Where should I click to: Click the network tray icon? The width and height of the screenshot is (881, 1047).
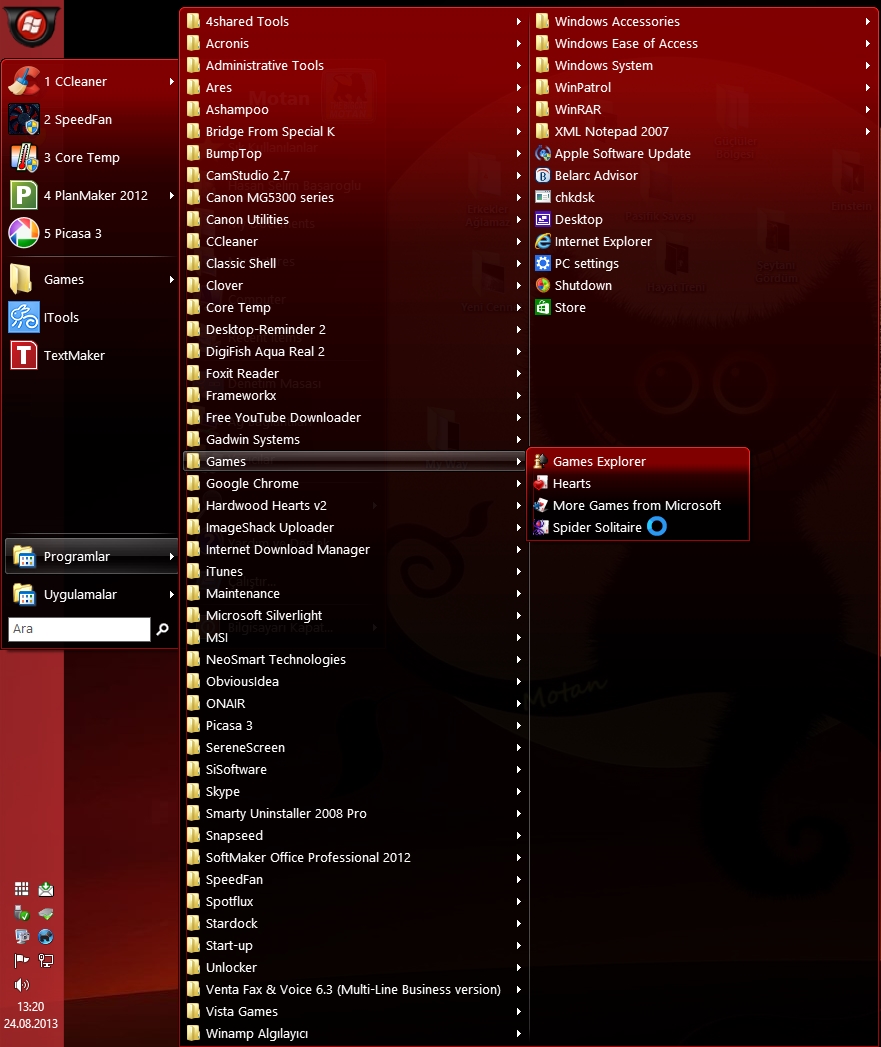pyautogui.click(x=45, y=961)
